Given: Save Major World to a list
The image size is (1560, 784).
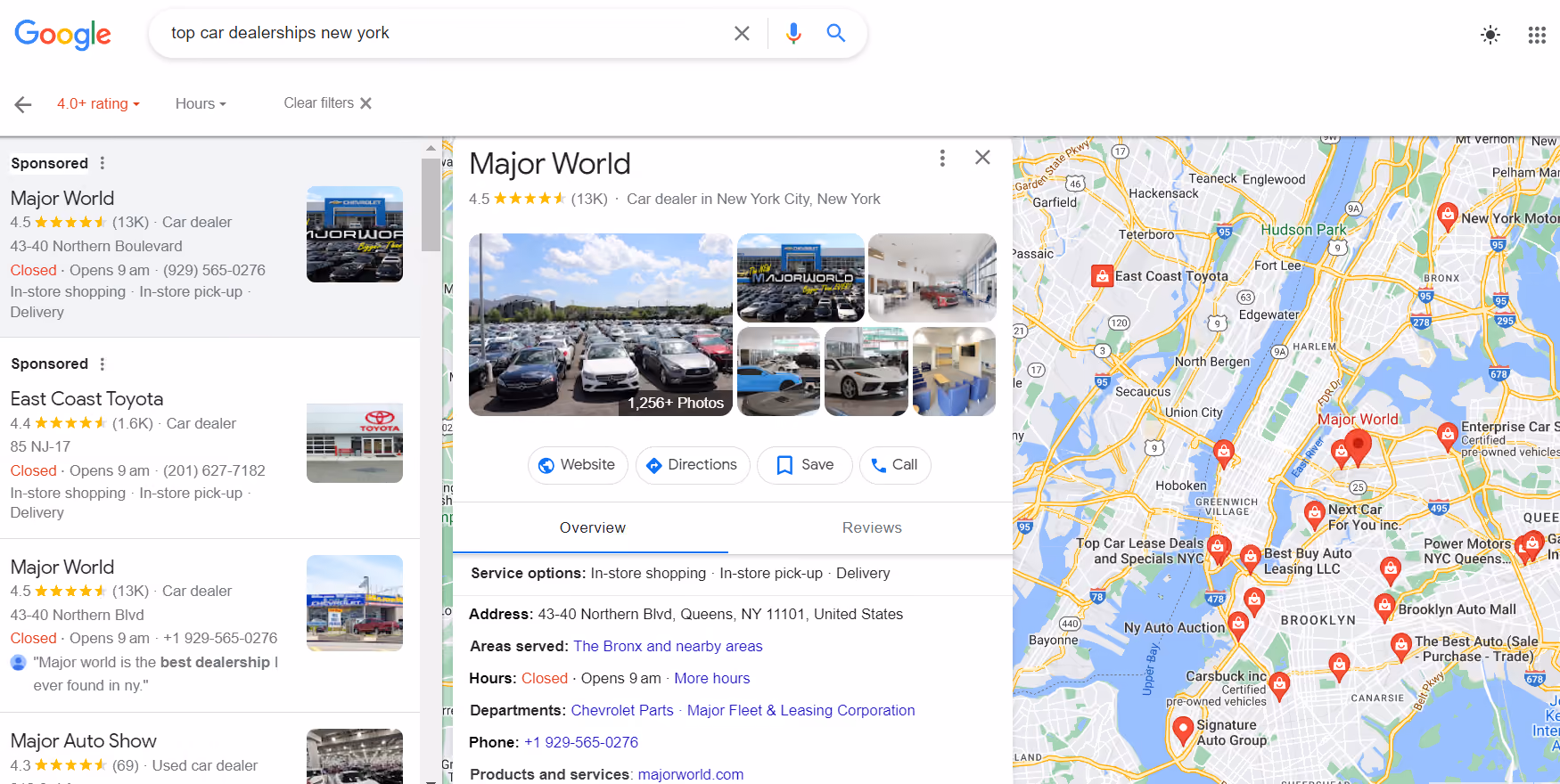Looking at the screenshot, I should [x=805, y=465].
